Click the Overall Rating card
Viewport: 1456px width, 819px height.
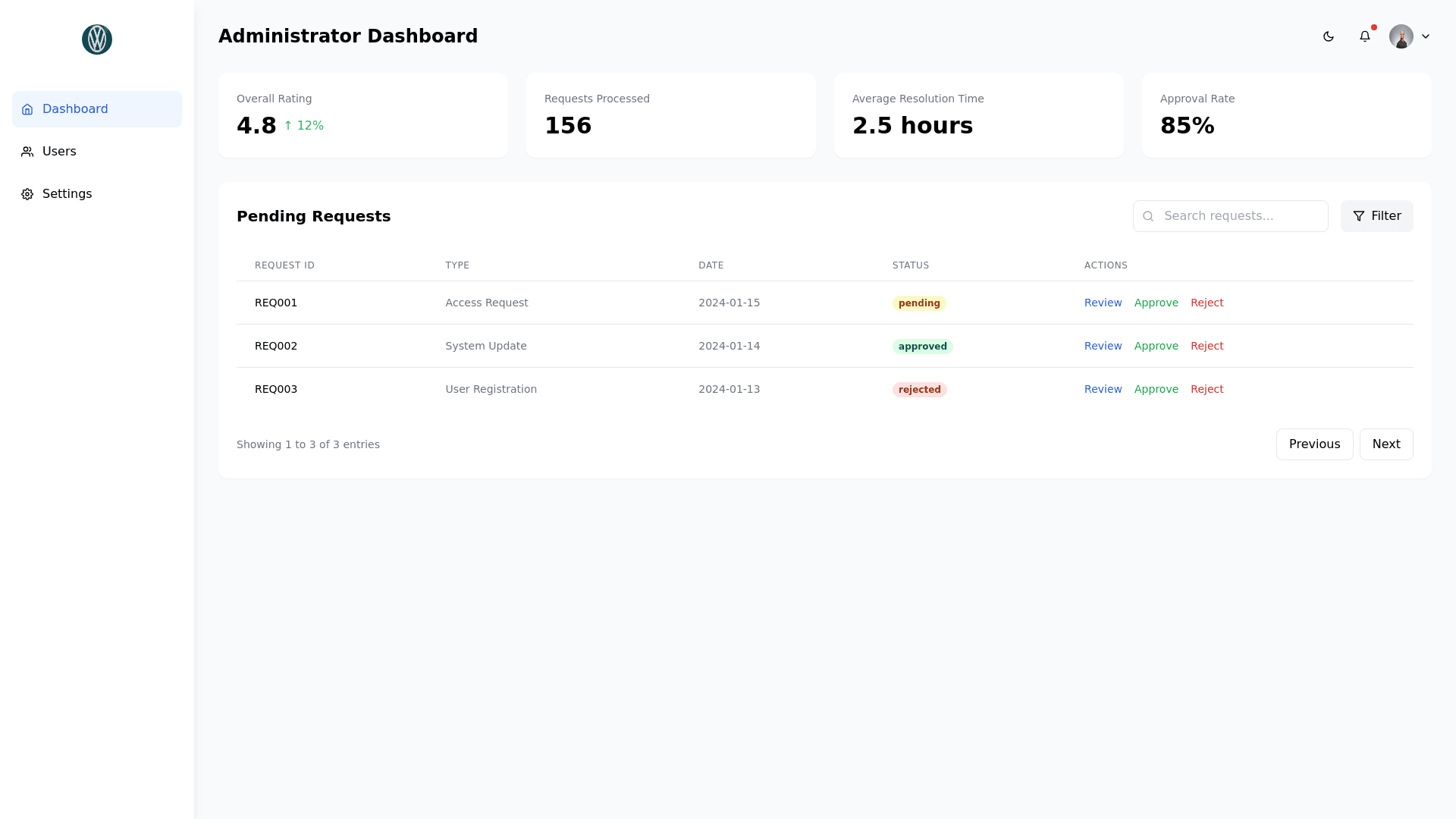[362, 115]
